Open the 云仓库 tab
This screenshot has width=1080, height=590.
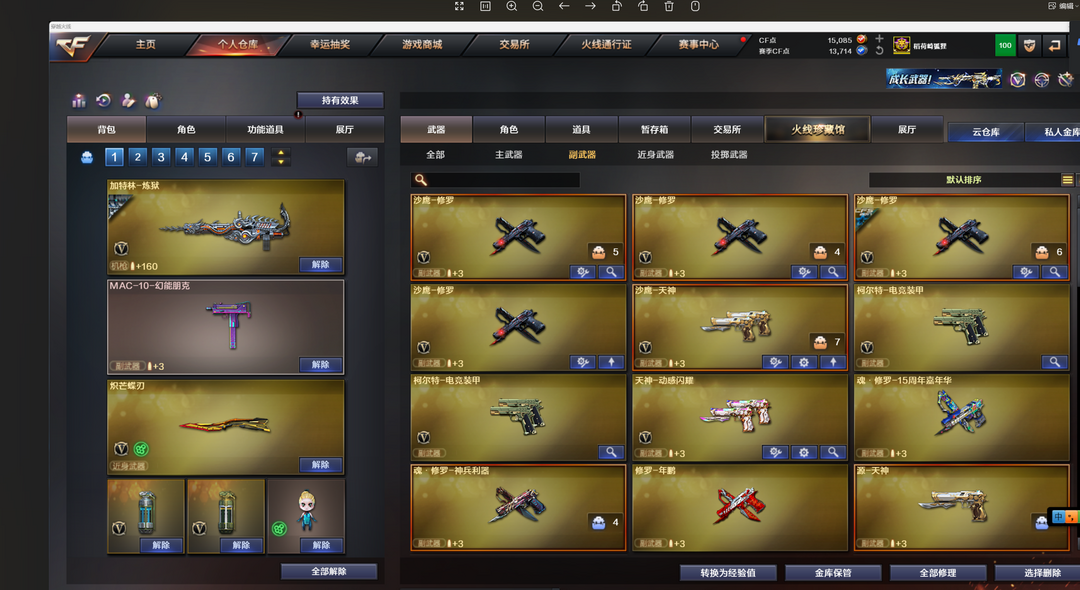tap(986, 132)
